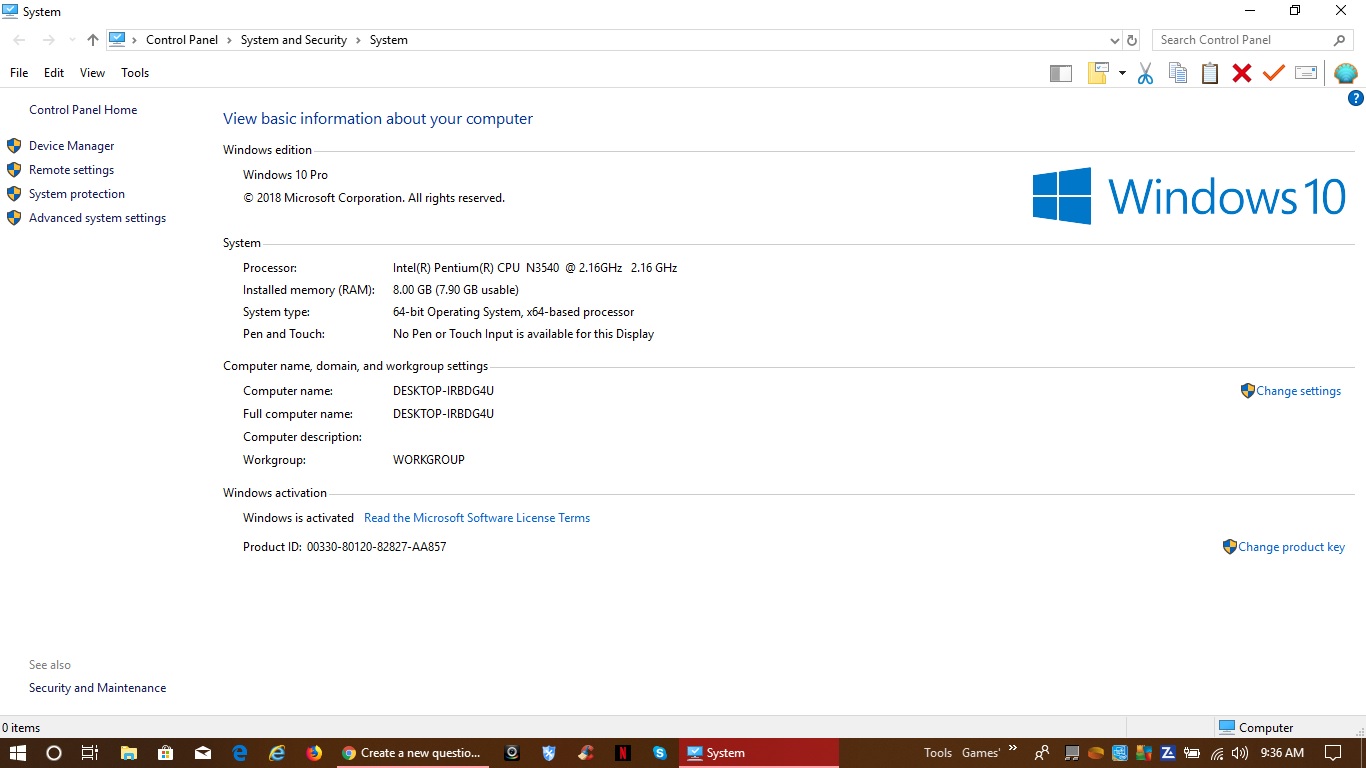The height and width of the screenshot is (768, 1366).
Task: Open the Windows Start button
Action: click(x=18, y=753)
